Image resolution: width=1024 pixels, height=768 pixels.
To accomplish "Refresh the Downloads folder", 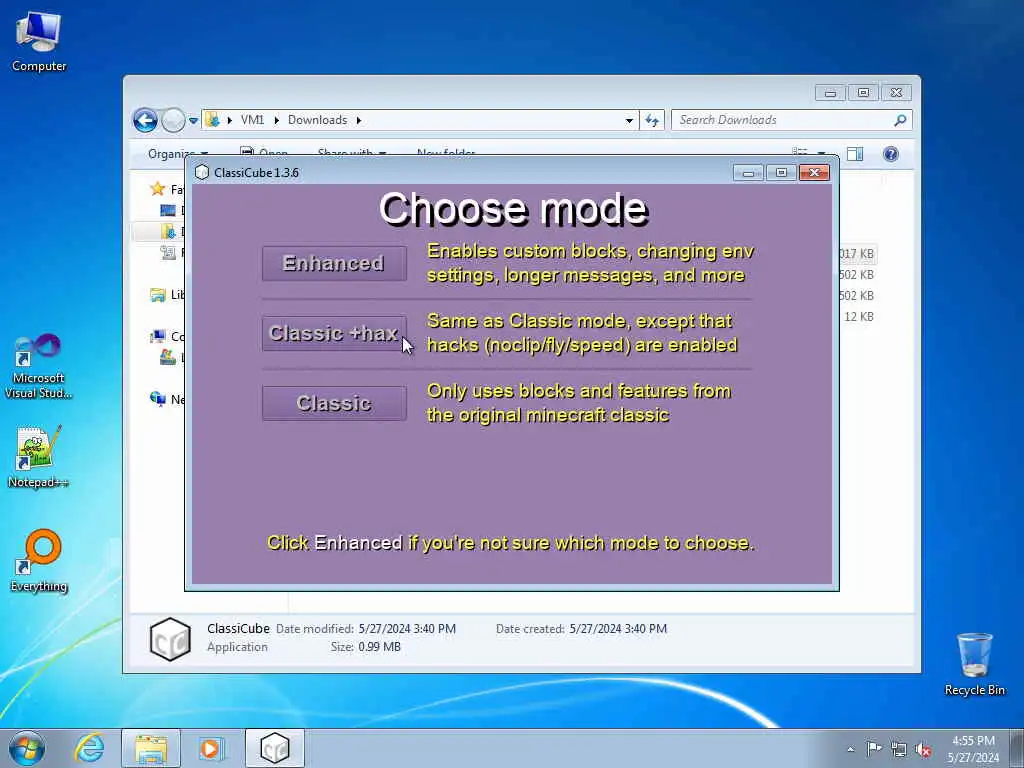I will tap(652, 120).
